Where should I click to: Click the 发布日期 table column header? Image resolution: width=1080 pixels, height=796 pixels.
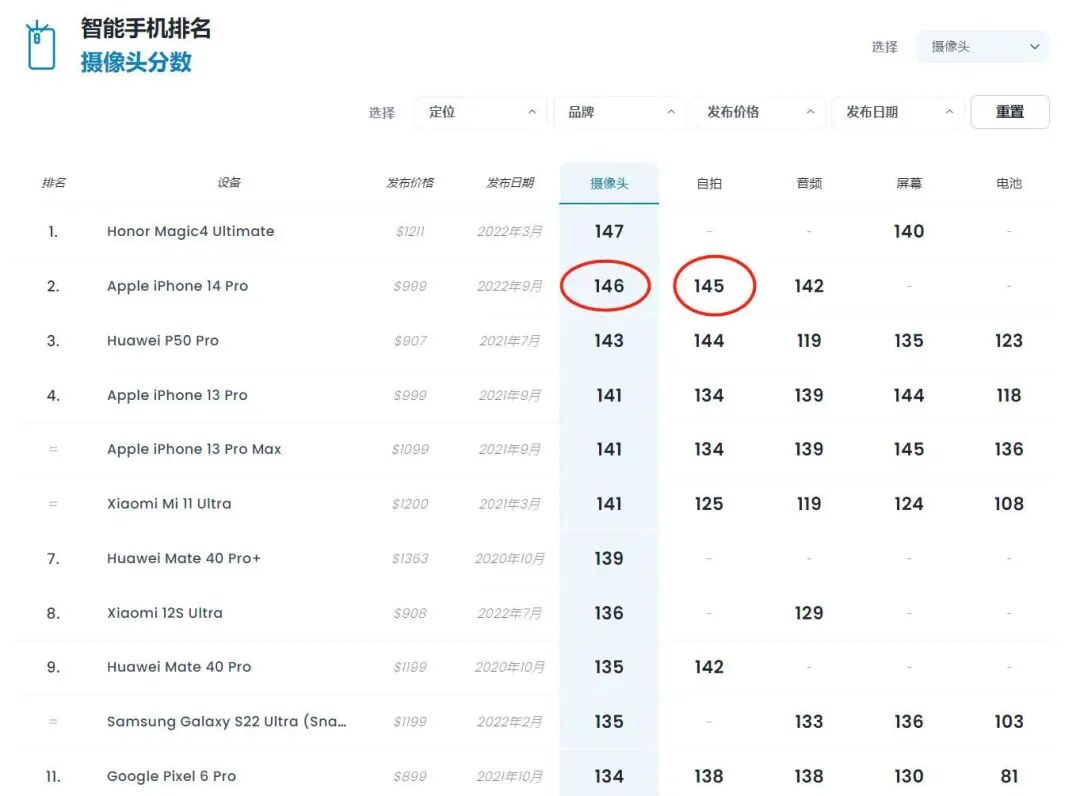[510, 182]
